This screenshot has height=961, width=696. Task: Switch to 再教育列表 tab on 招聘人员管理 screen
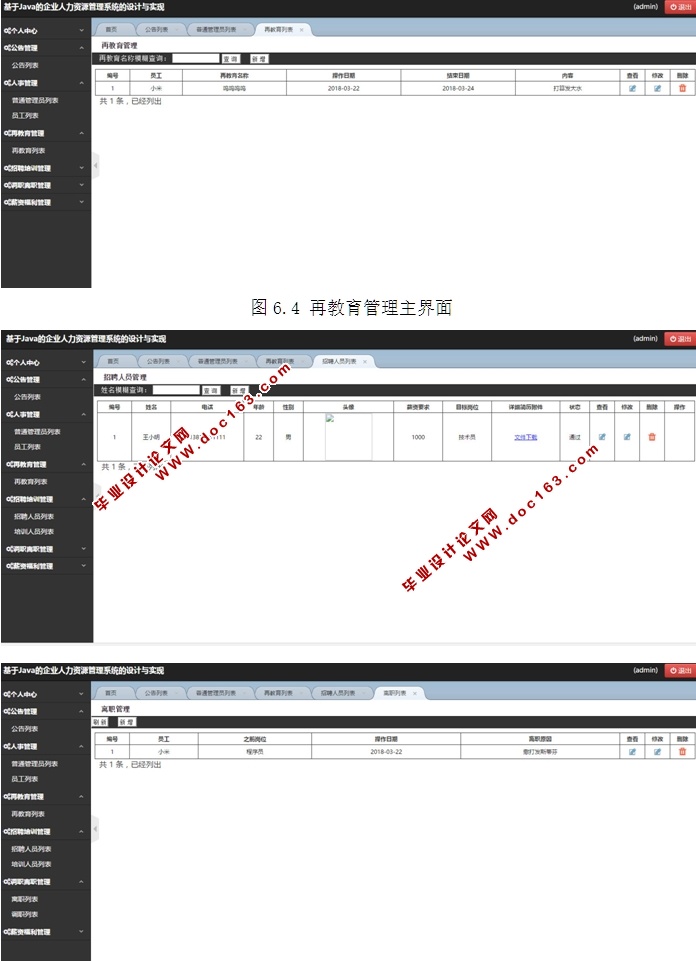point(280,362)
